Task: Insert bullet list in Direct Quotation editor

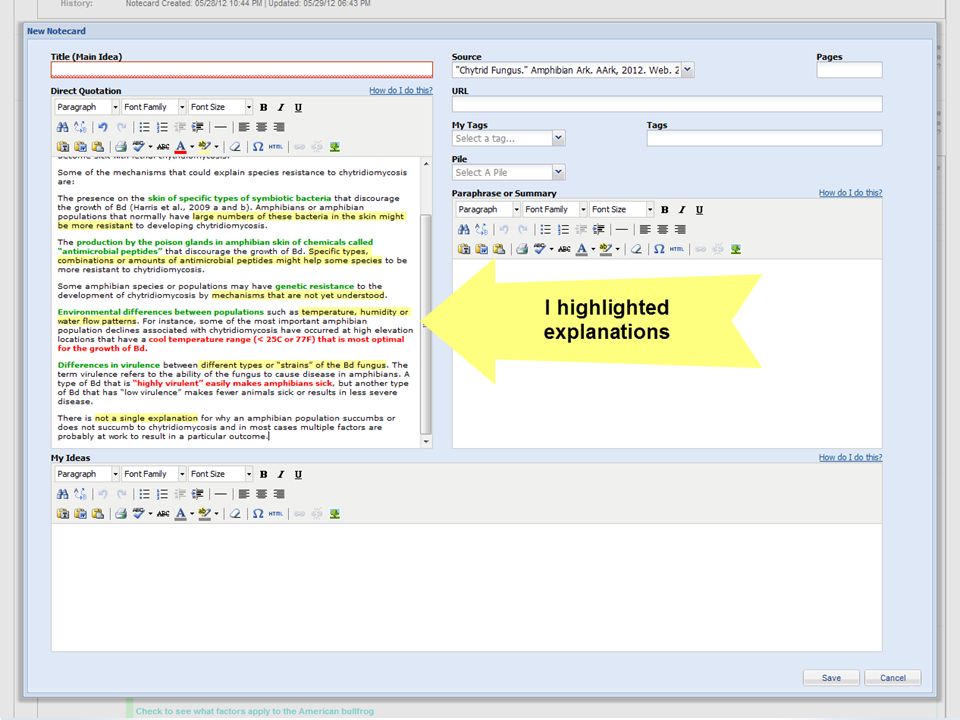Action: tap(144, 127)
